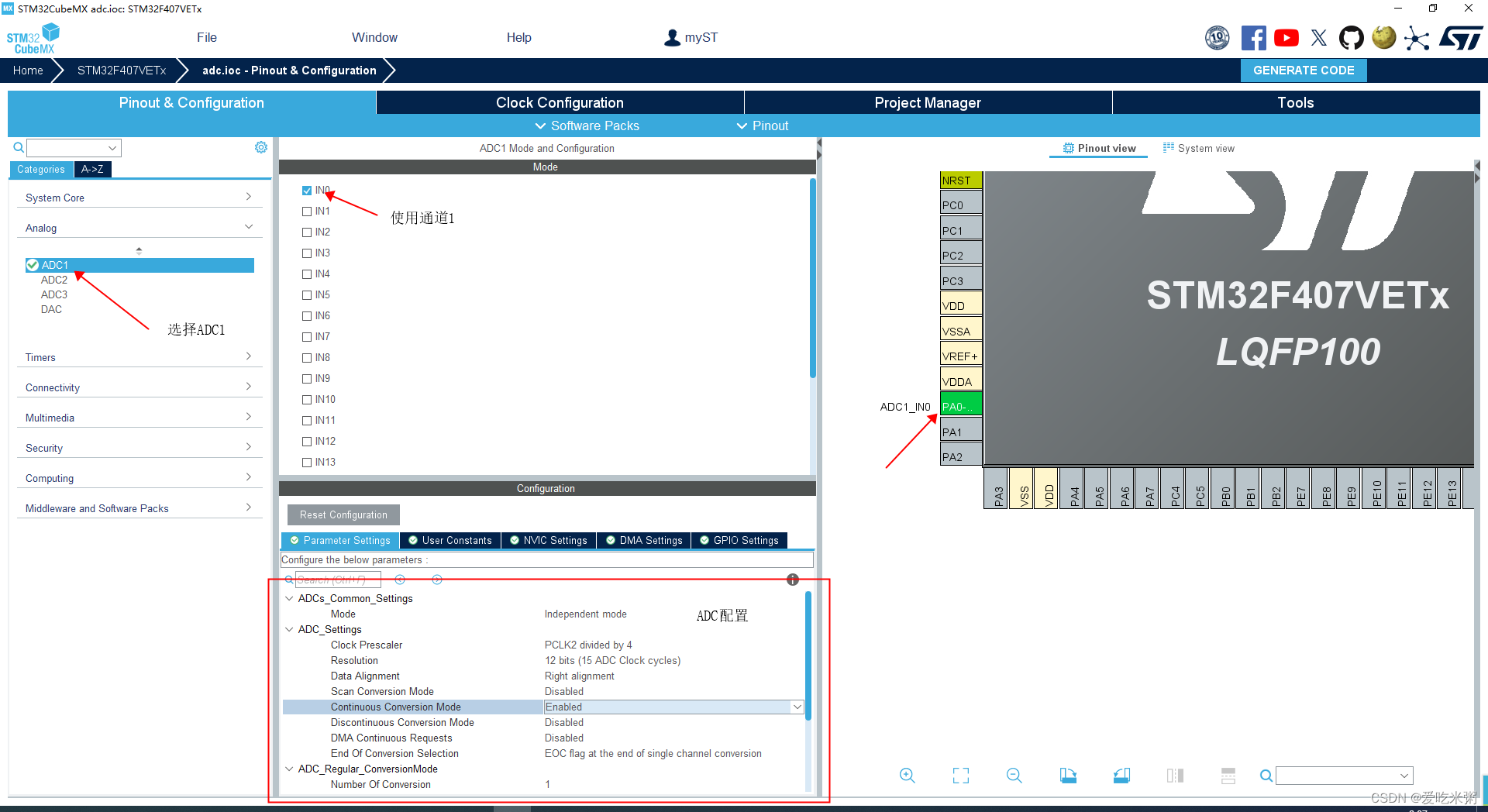Click the pinout search combo box
Screen dimensions: 1488x812
pyautogui.click(x=1344, y=776)
